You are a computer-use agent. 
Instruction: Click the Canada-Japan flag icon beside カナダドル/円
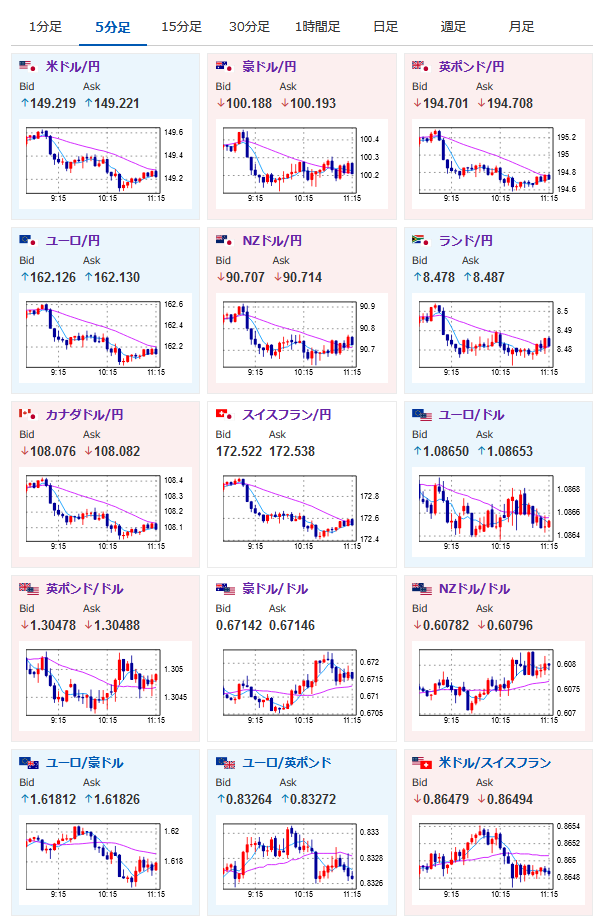pos(27,415)
